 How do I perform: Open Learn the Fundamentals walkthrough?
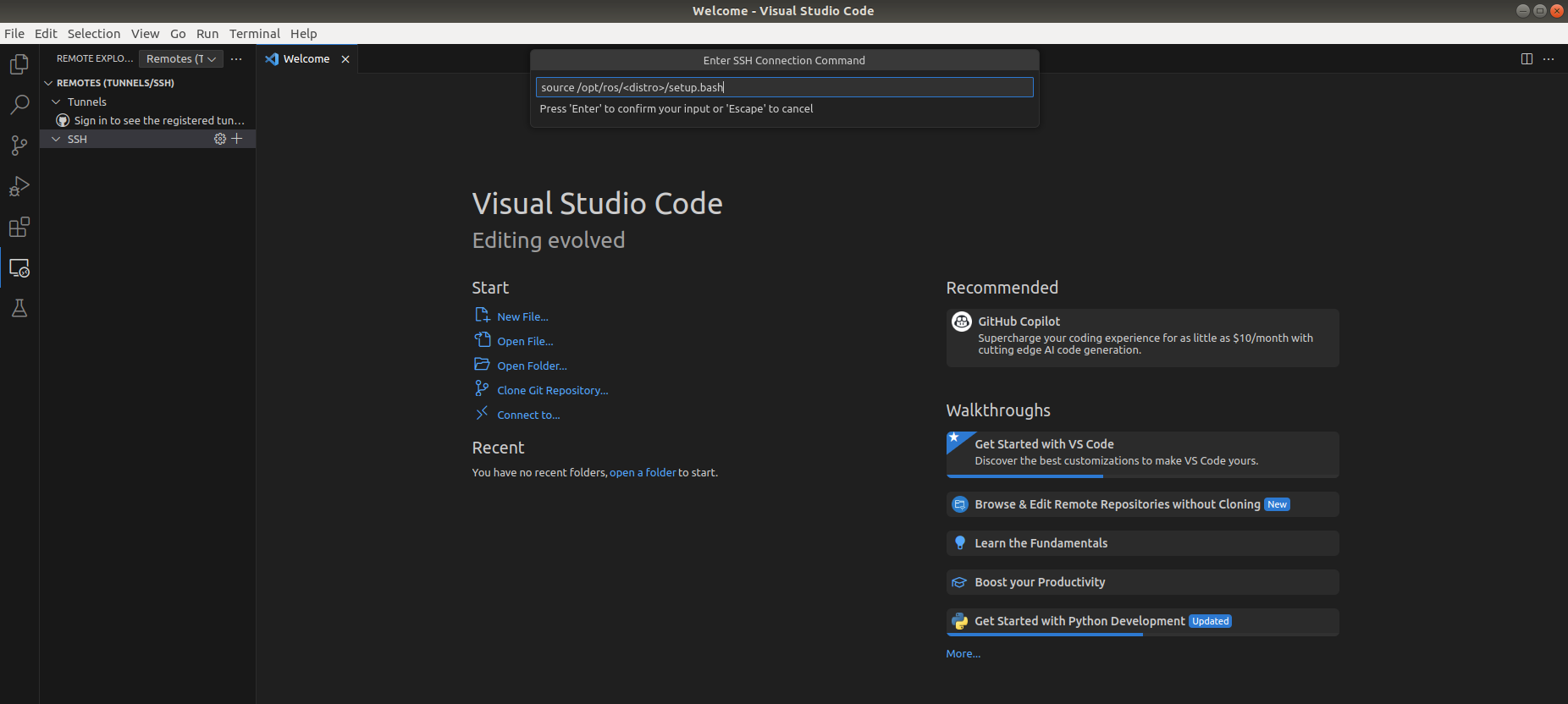click(x=1142, y=543)
